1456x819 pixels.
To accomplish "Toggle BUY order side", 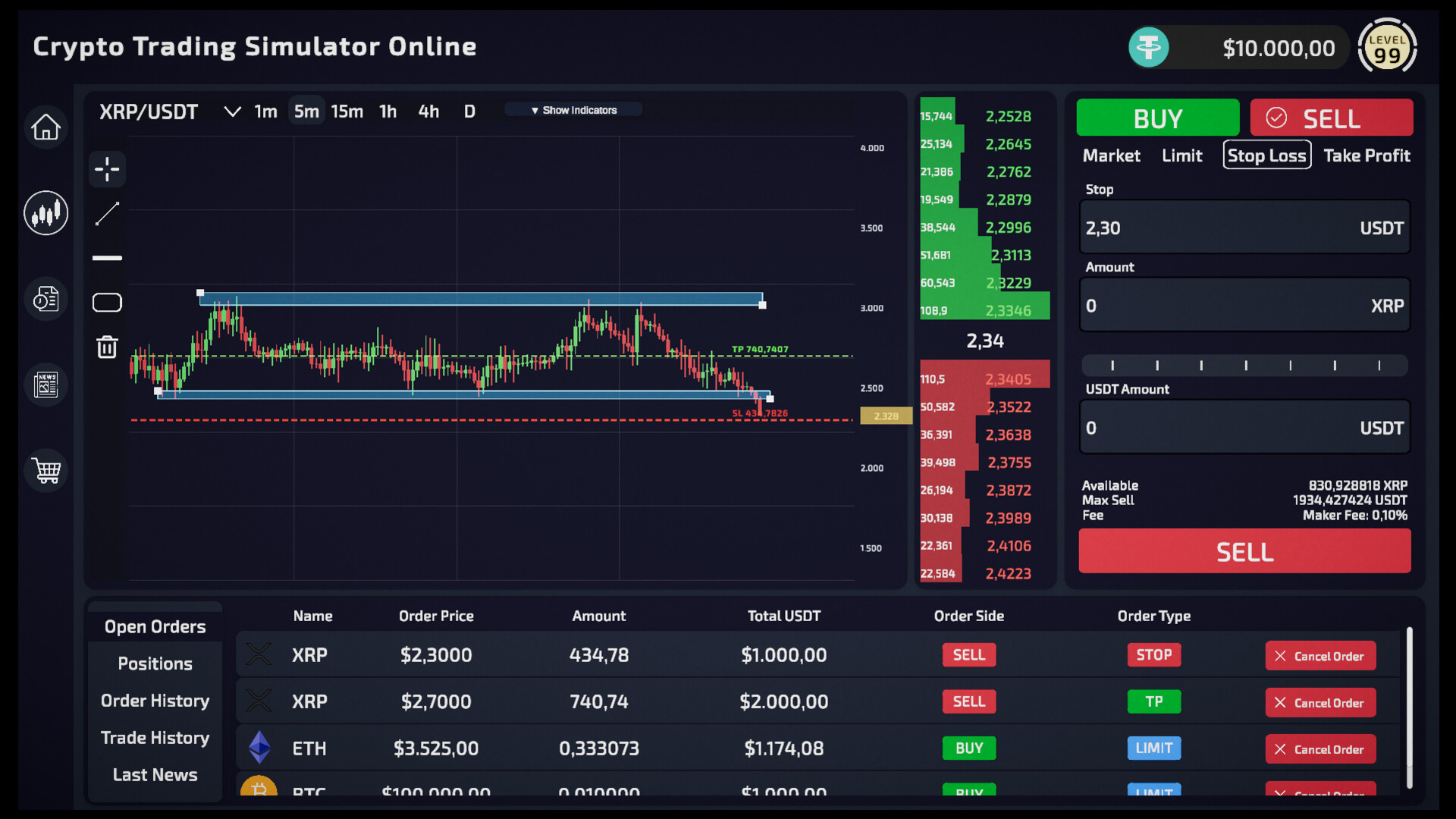I will pos(1157,118).
